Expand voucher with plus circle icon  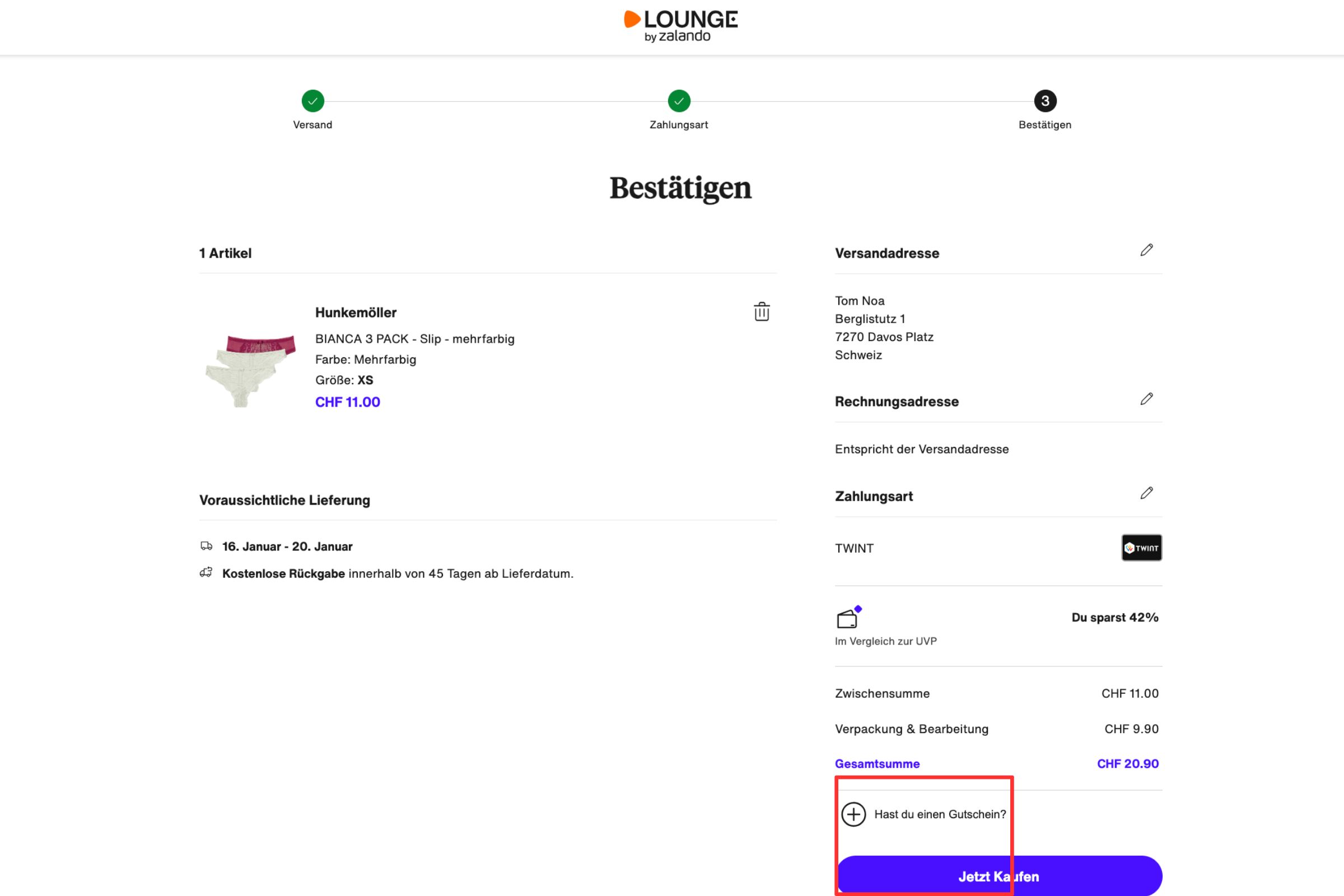pyautogui.click(x=853, y=814)
